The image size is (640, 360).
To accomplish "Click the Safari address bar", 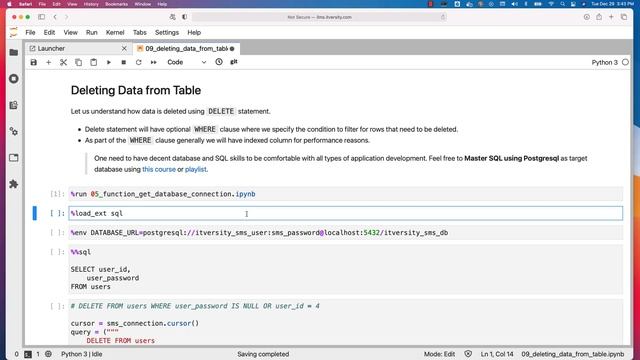I will pyautogui.click(x=320, y=17).
